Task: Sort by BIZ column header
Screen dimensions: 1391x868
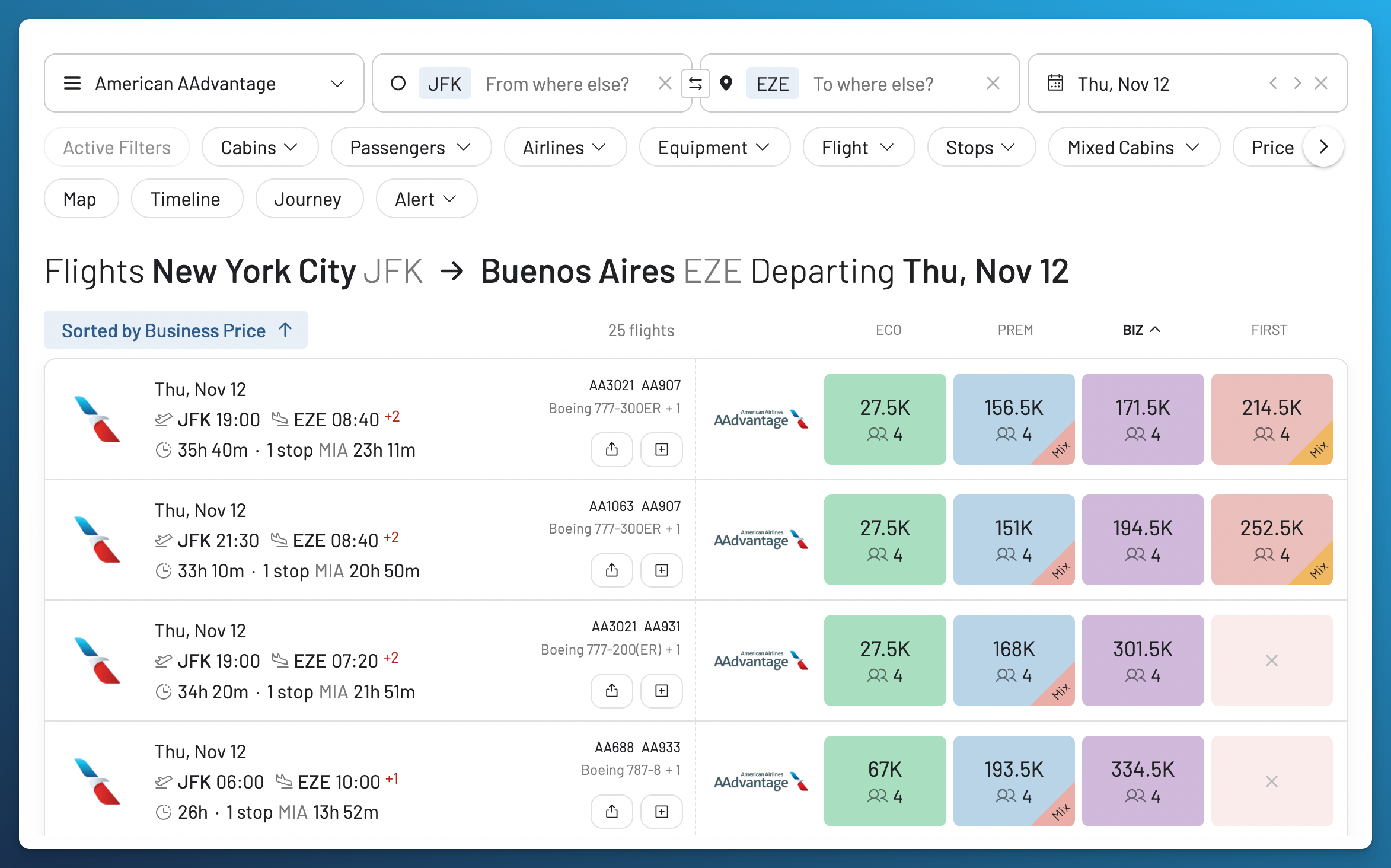Action: coord(1141,330)
